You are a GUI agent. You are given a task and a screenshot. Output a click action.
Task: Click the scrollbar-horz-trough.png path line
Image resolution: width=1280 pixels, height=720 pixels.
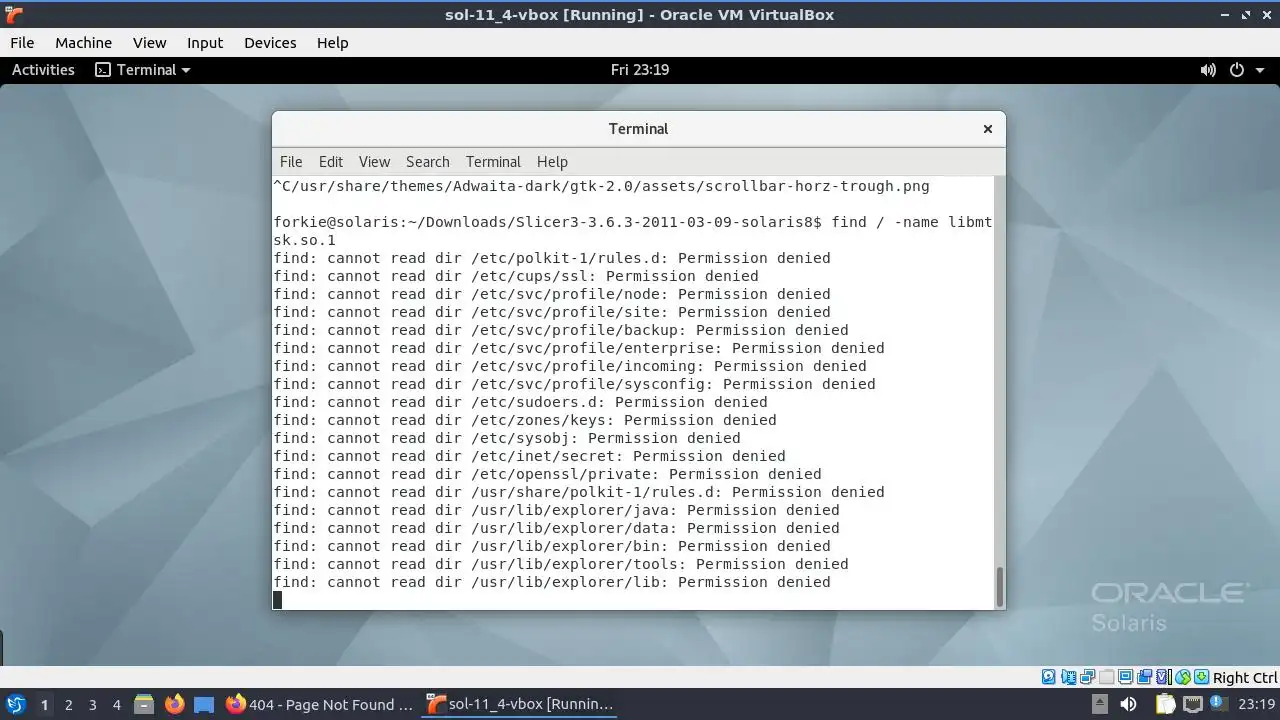601,186
